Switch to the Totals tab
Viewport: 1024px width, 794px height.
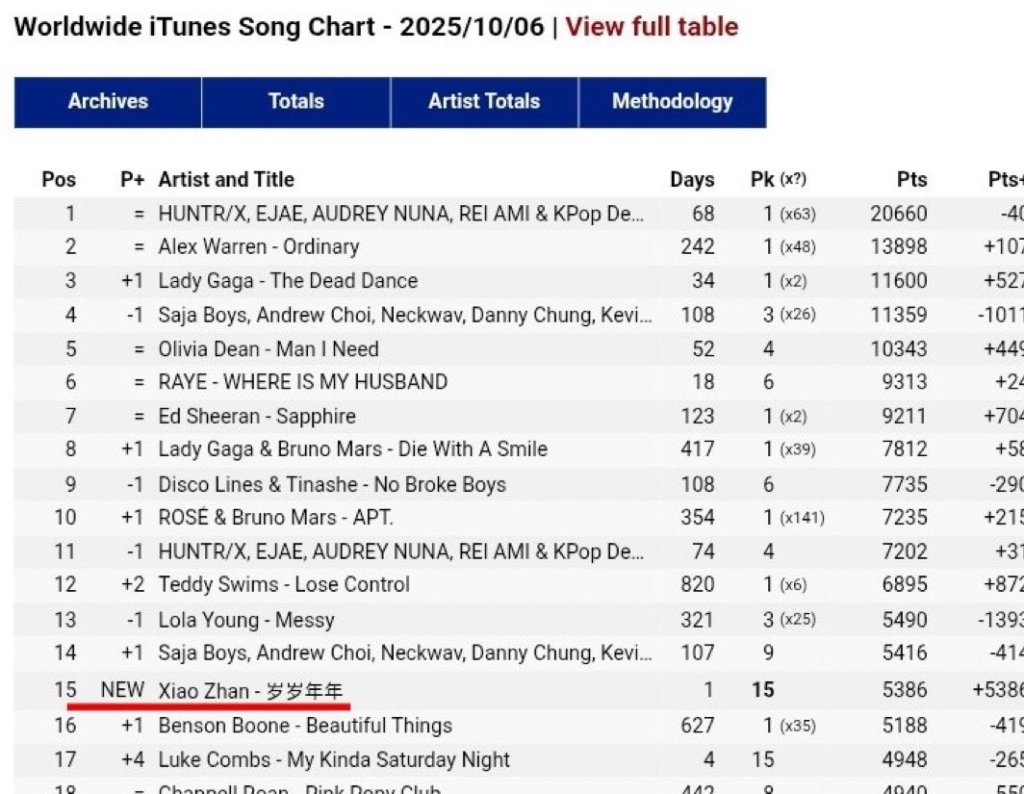coord(296,102)
